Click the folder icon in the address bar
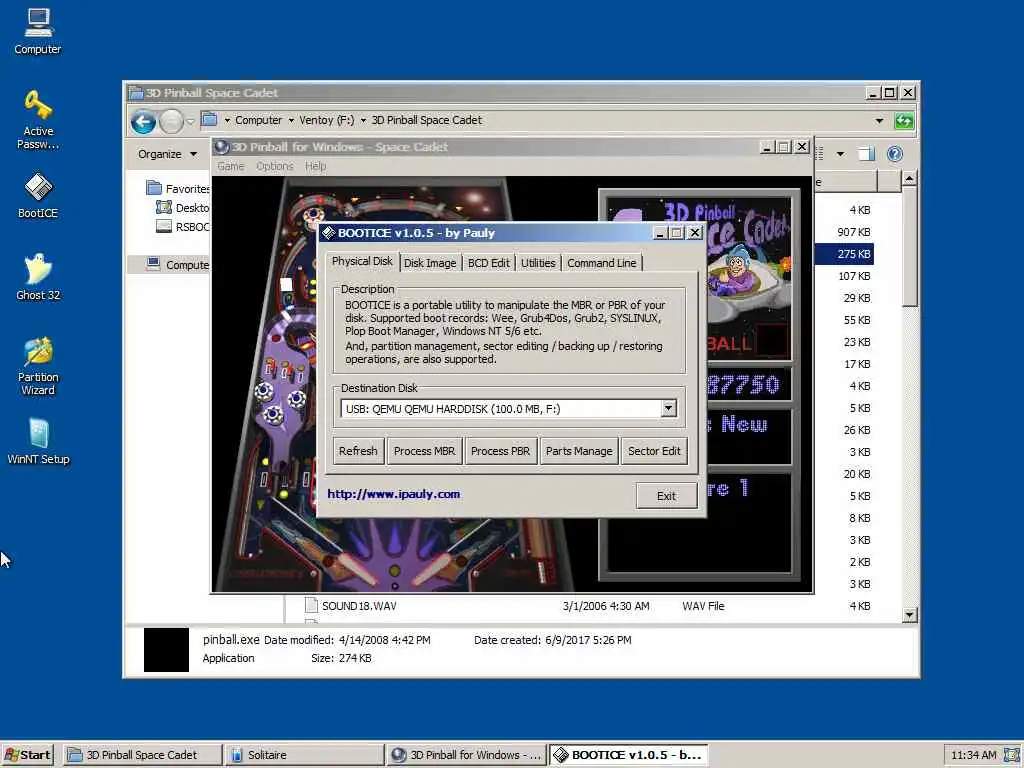Screen dimensions: 1024x768 [x=210, y=120]
